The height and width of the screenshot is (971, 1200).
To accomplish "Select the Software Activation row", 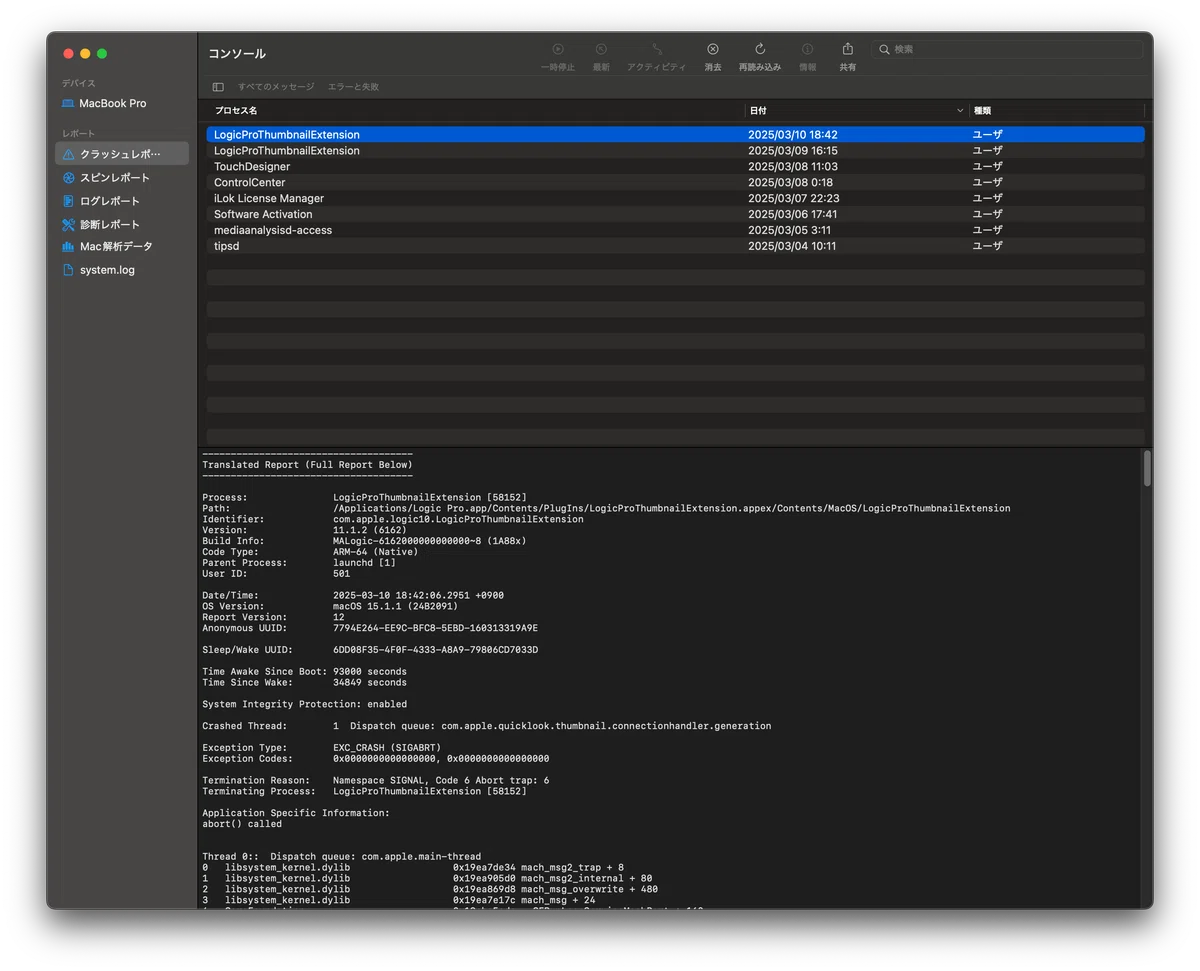I will point(676,214).
